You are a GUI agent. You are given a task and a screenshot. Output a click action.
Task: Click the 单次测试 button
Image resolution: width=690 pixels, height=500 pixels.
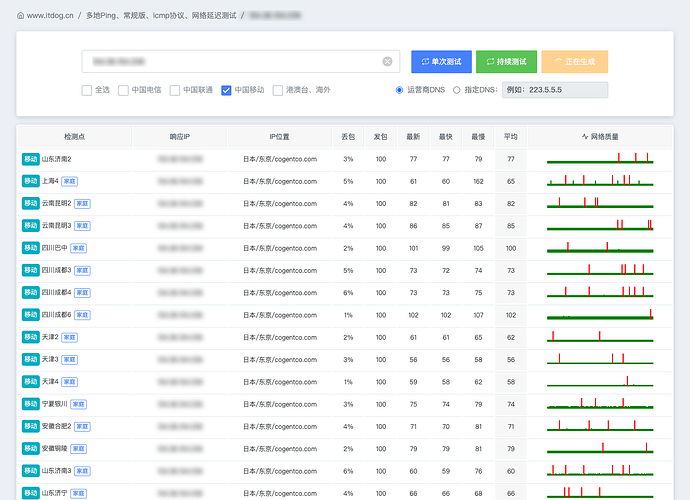coord(441,62)
